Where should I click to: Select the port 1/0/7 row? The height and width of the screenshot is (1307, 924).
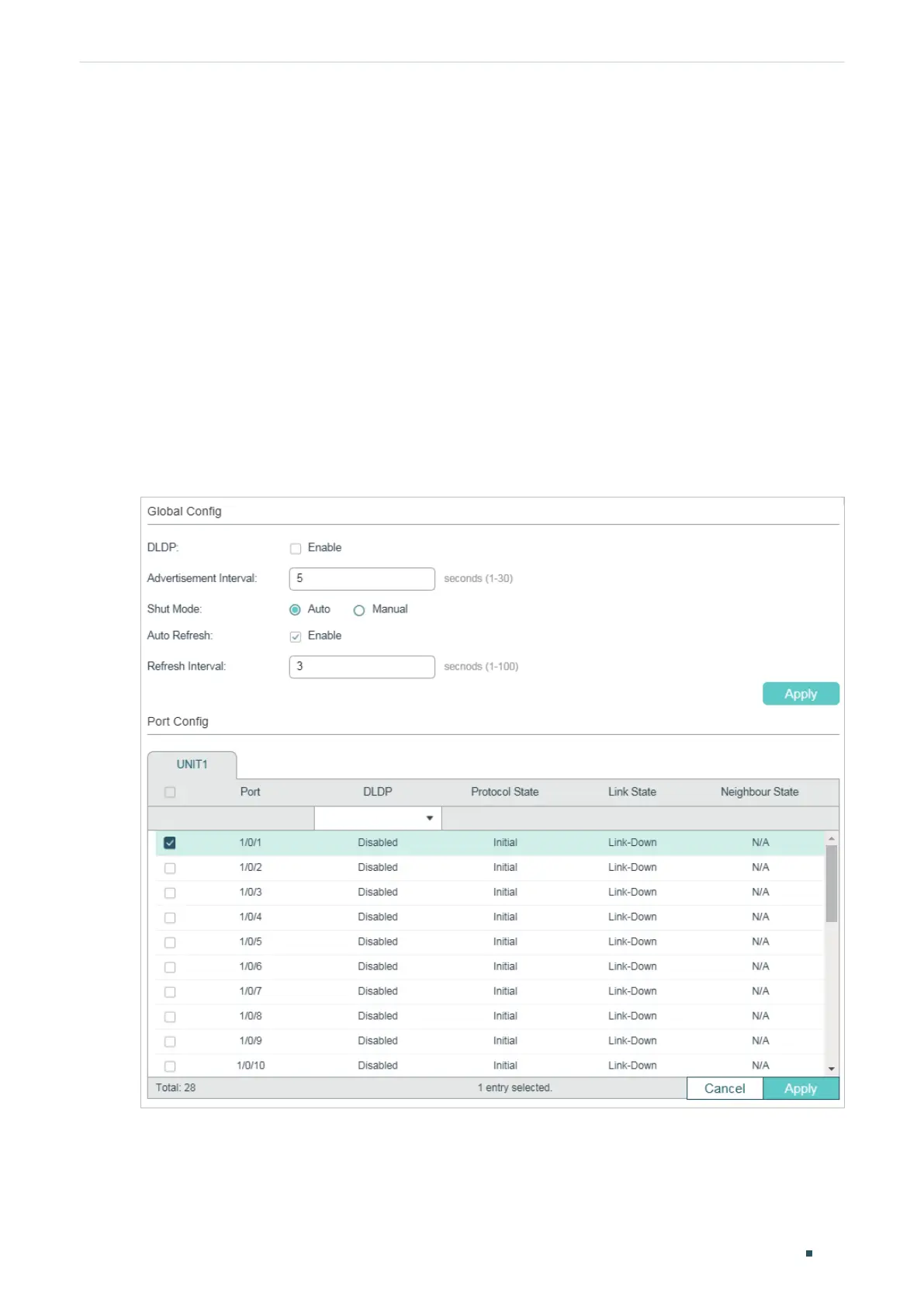click(490, 992)
